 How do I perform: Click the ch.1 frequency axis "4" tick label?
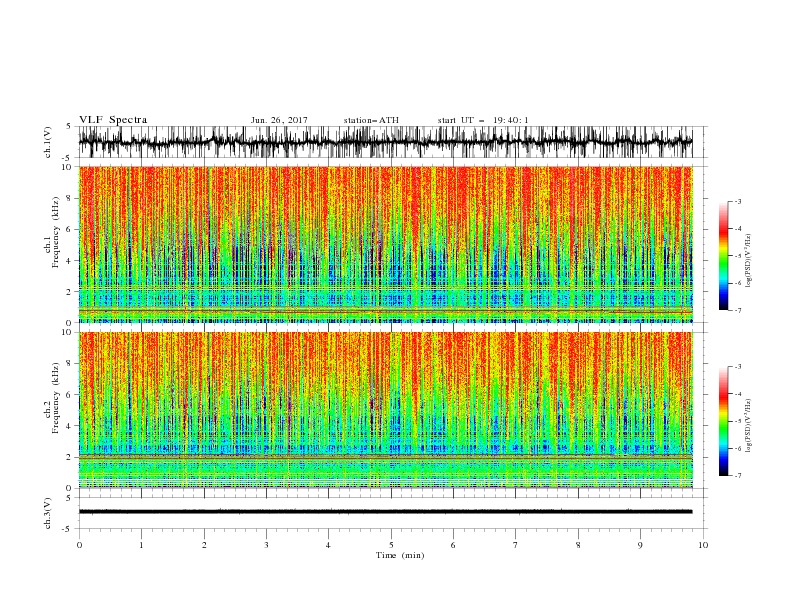pos(70,261)
